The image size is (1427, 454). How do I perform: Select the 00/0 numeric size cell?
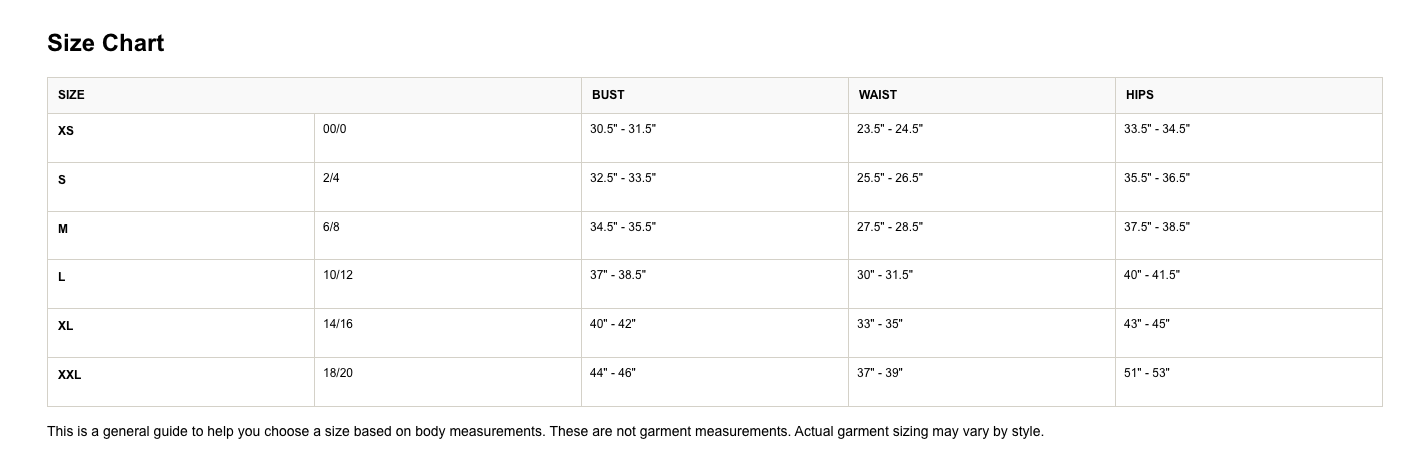(334, 129)
